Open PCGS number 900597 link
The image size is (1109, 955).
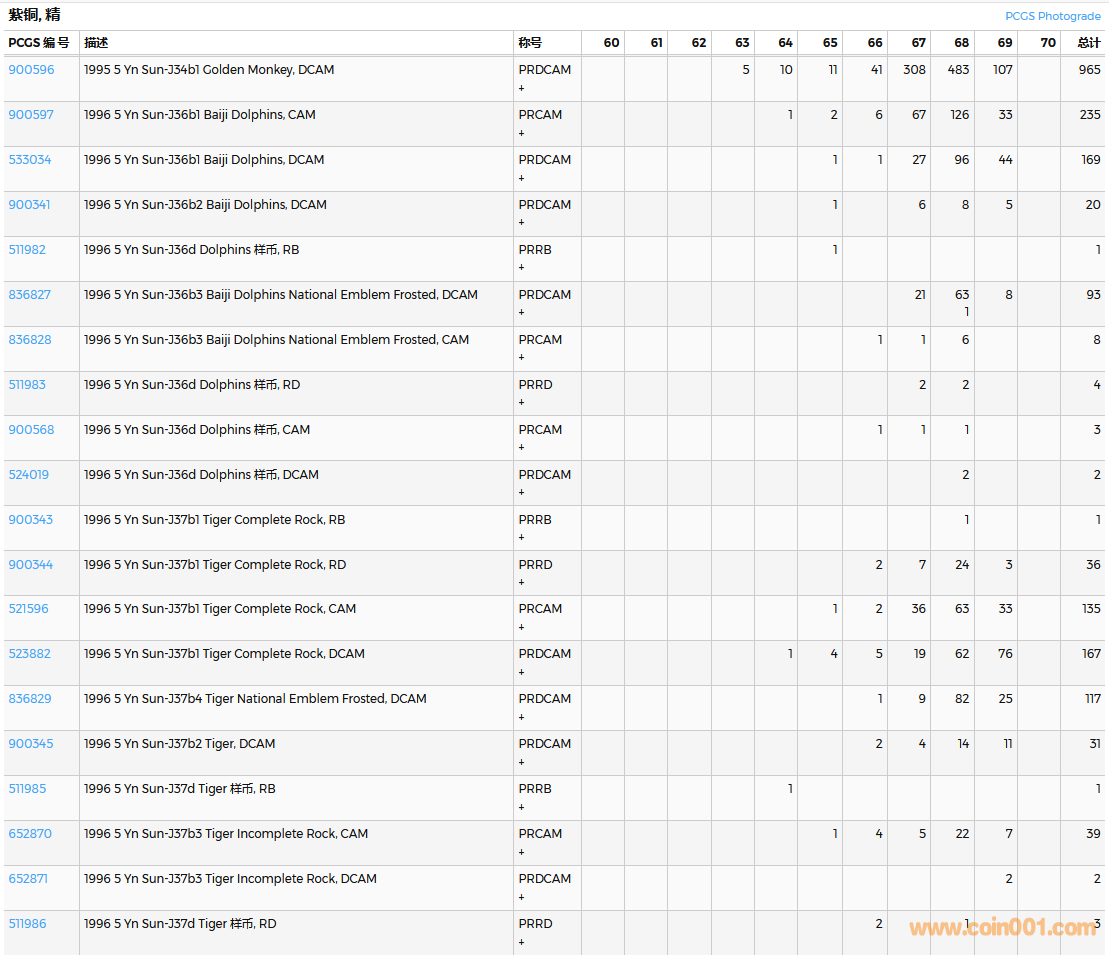(31, 115)
